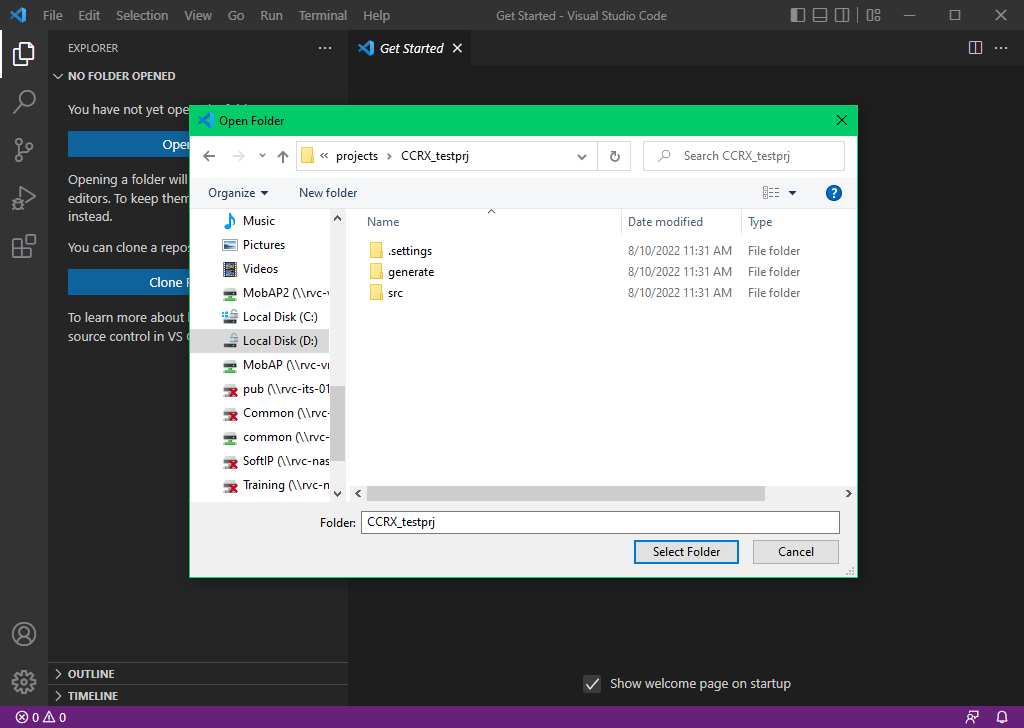Screen dimensions: 1024x728
Task: Switch to the Get Started tab
Action: [x=411, y=48]
